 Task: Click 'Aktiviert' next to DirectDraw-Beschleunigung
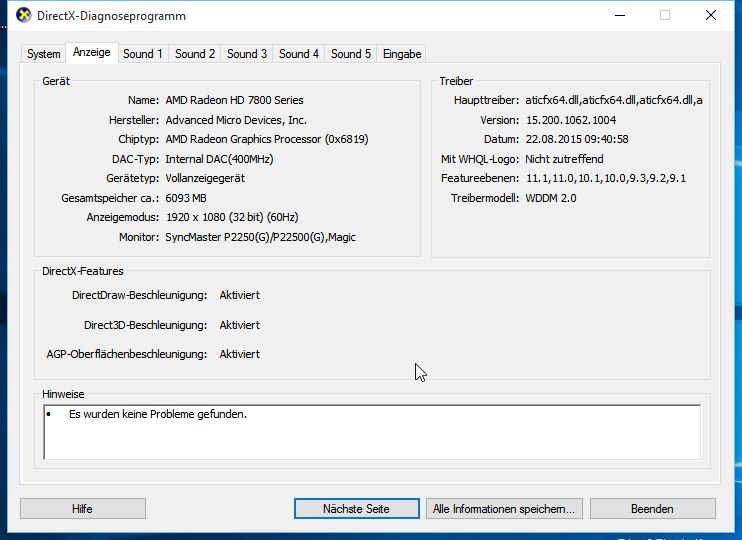pyautogui.click(x=239, y=295)
